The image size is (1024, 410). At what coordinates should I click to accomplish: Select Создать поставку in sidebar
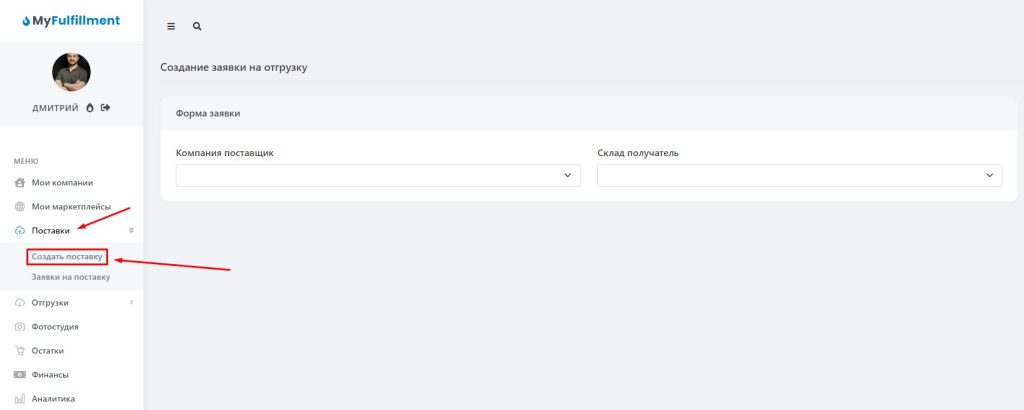(x=66, y=257)
